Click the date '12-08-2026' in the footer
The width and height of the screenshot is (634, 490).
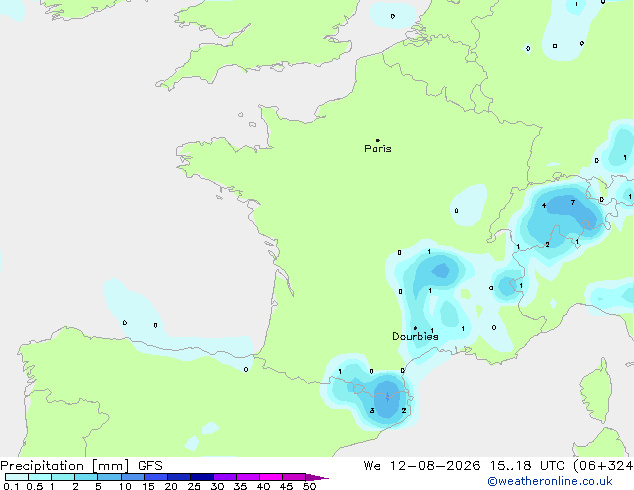click(x=435, y=466)
